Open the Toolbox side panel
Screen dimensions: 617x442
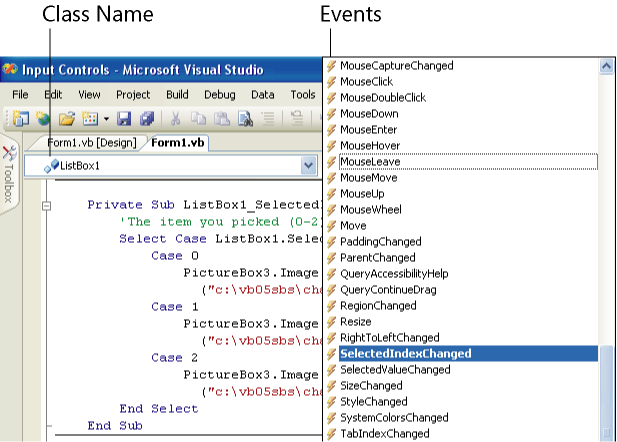pyautogui.click(x=10, y=173)
